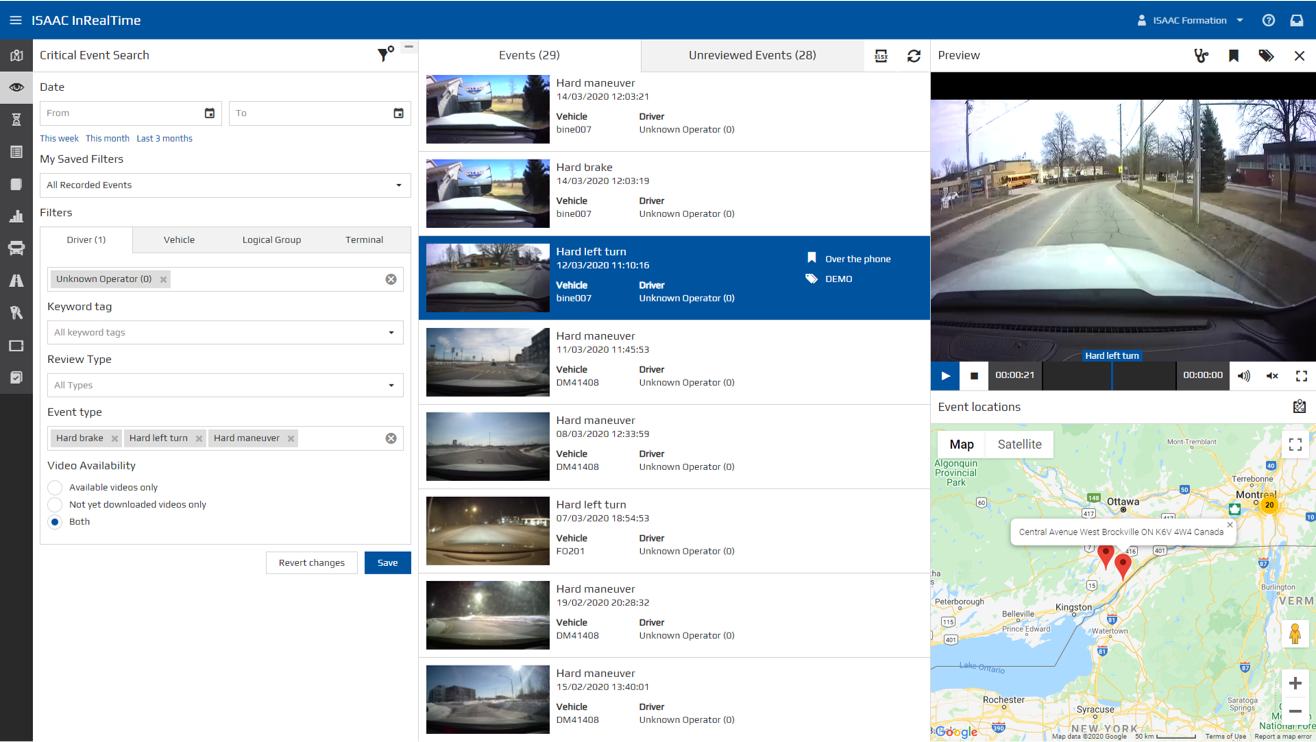This screenshot has height=742, width=1316.
Task: Open the From date calendar picker
Action: tap(209, 113)
